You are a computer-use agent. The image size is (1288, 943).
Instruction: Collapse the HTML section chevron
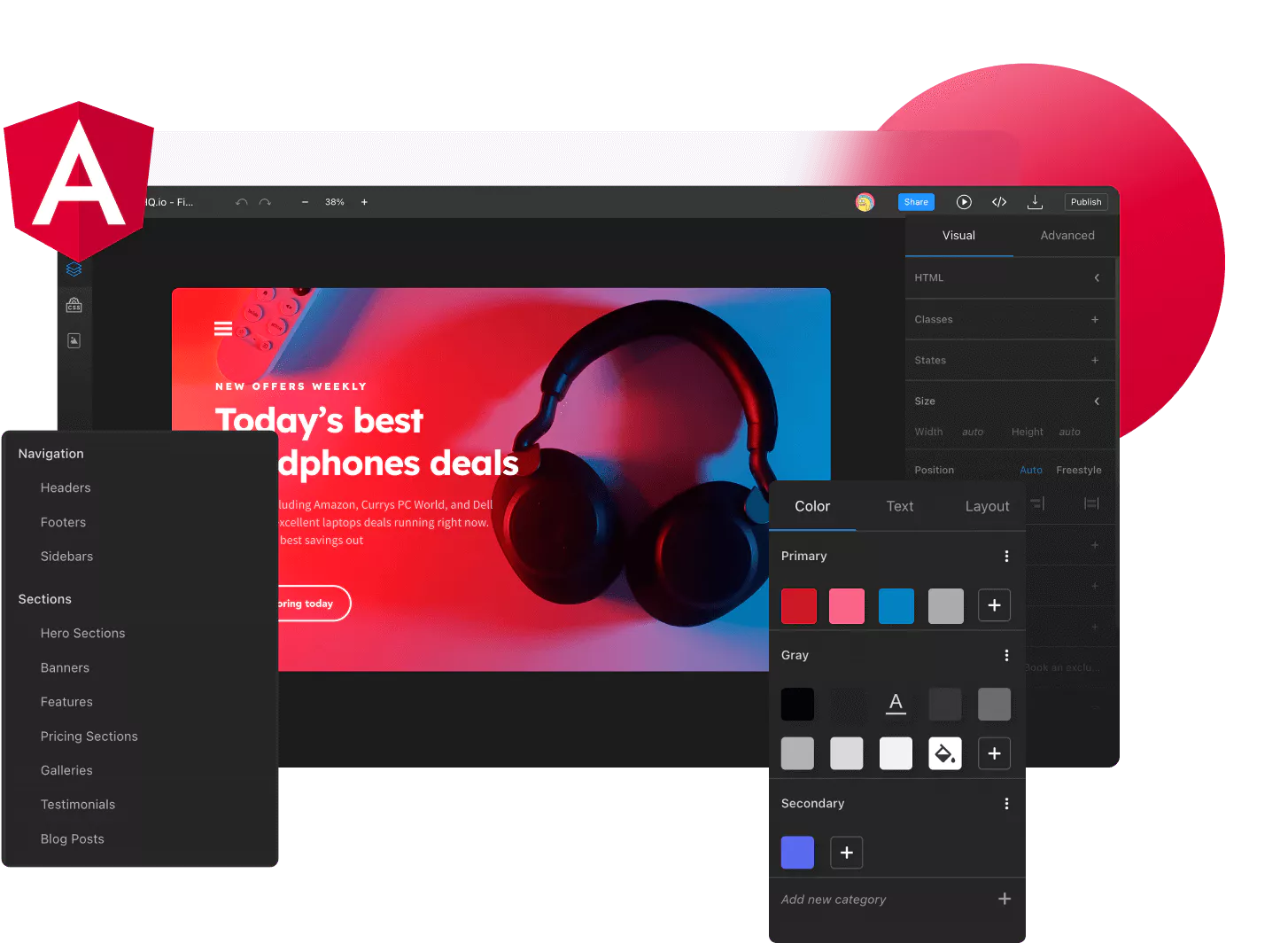1096,277
